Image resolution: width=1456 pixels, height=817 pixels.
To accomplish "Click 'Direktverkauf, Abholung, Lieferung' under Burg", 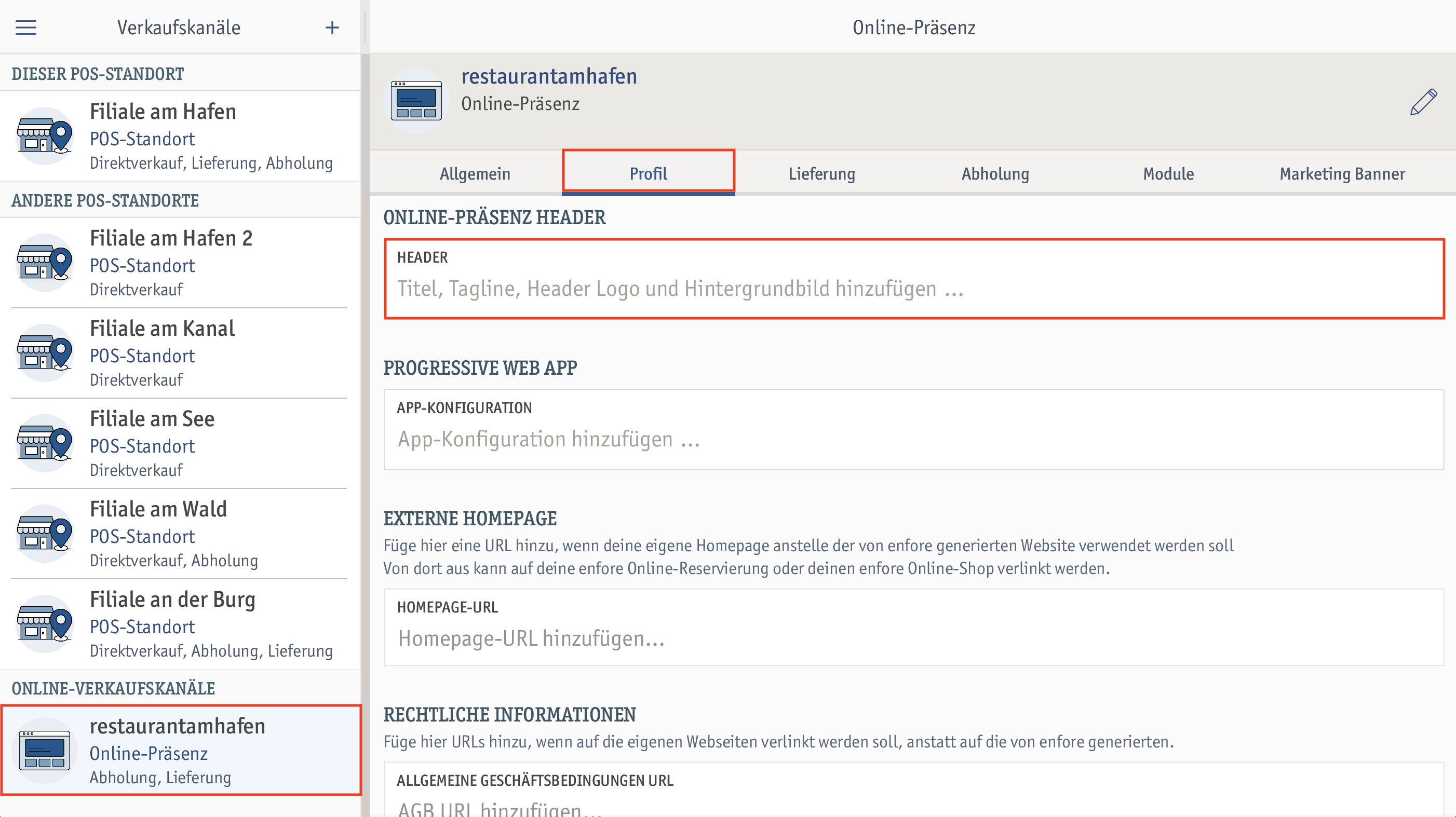I will tap(211, 651).
